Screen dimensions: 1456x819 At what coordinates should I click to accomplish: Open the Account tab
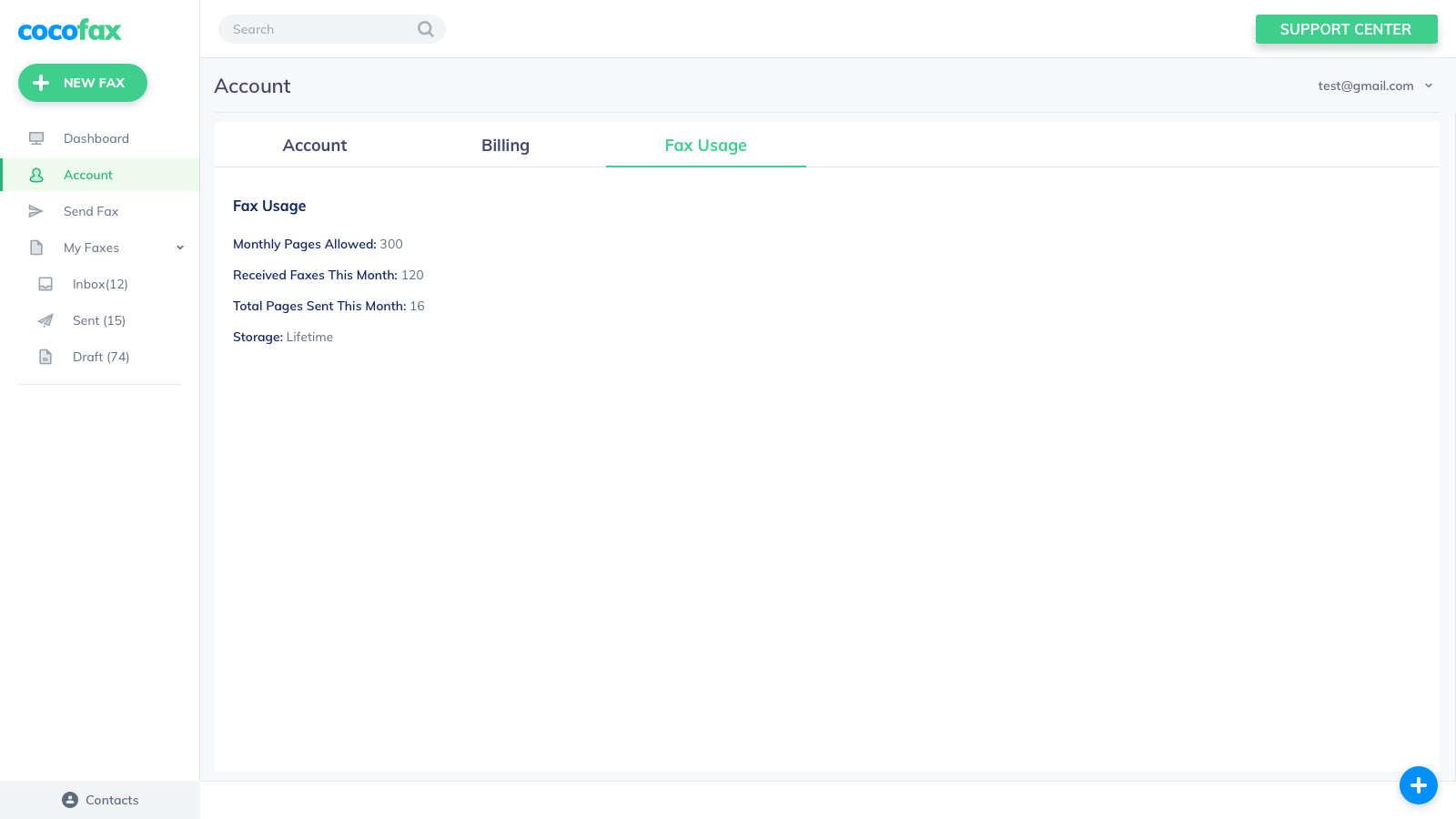314,145
